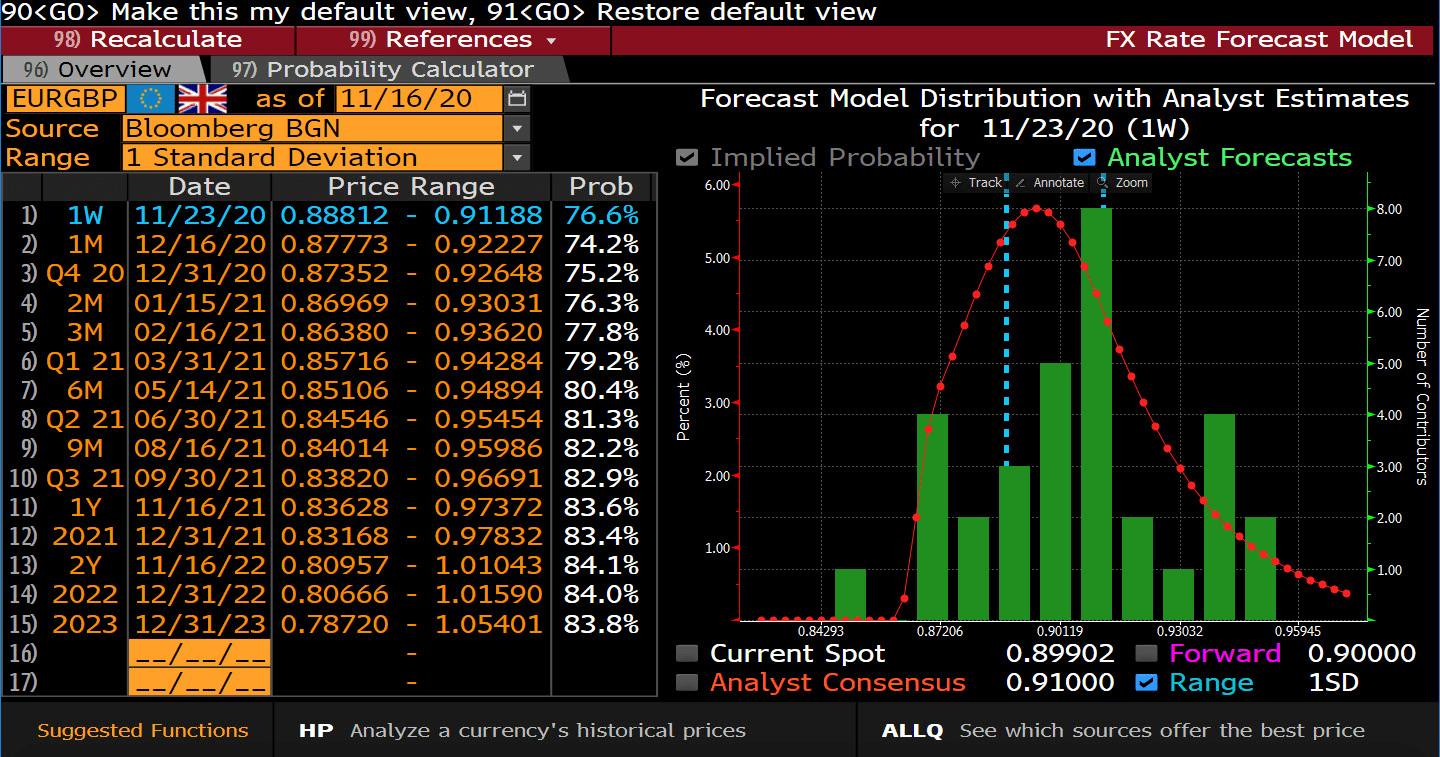This screenshot has height=757, width=1440.
Task: Click the empty date field in row 17
Action: click(199, 683)
